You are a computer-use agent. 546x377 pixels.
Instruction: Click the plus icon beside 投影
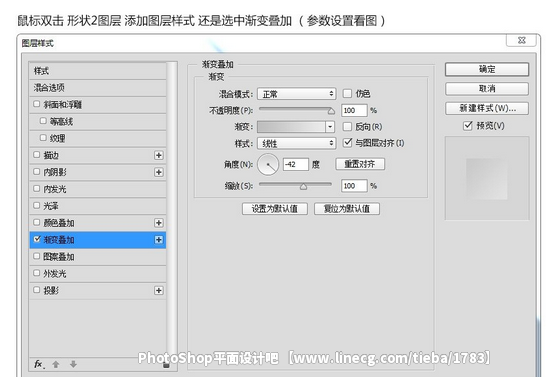(158, 290)
